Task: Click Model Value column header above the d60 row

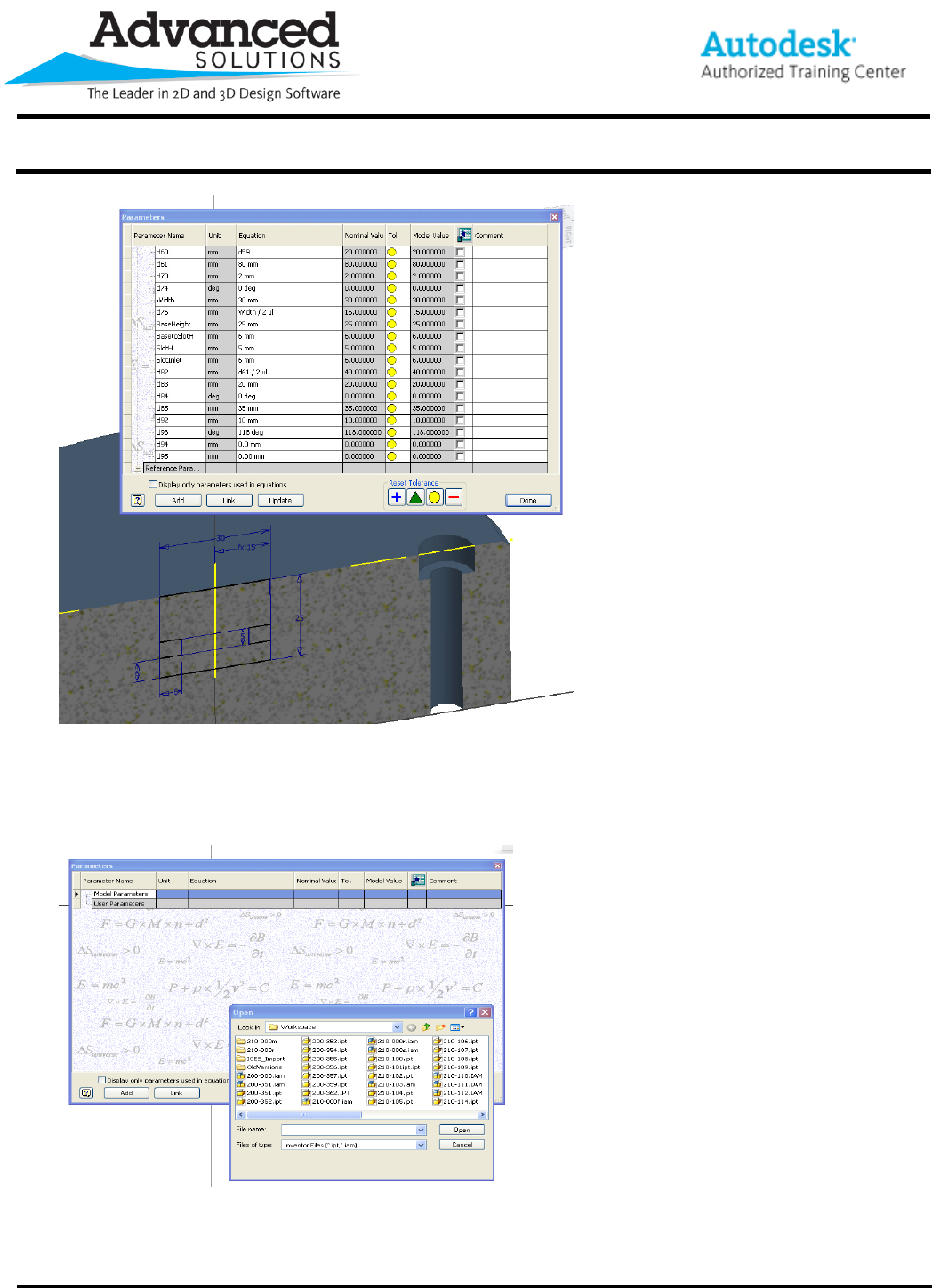Action: (431, 236)
